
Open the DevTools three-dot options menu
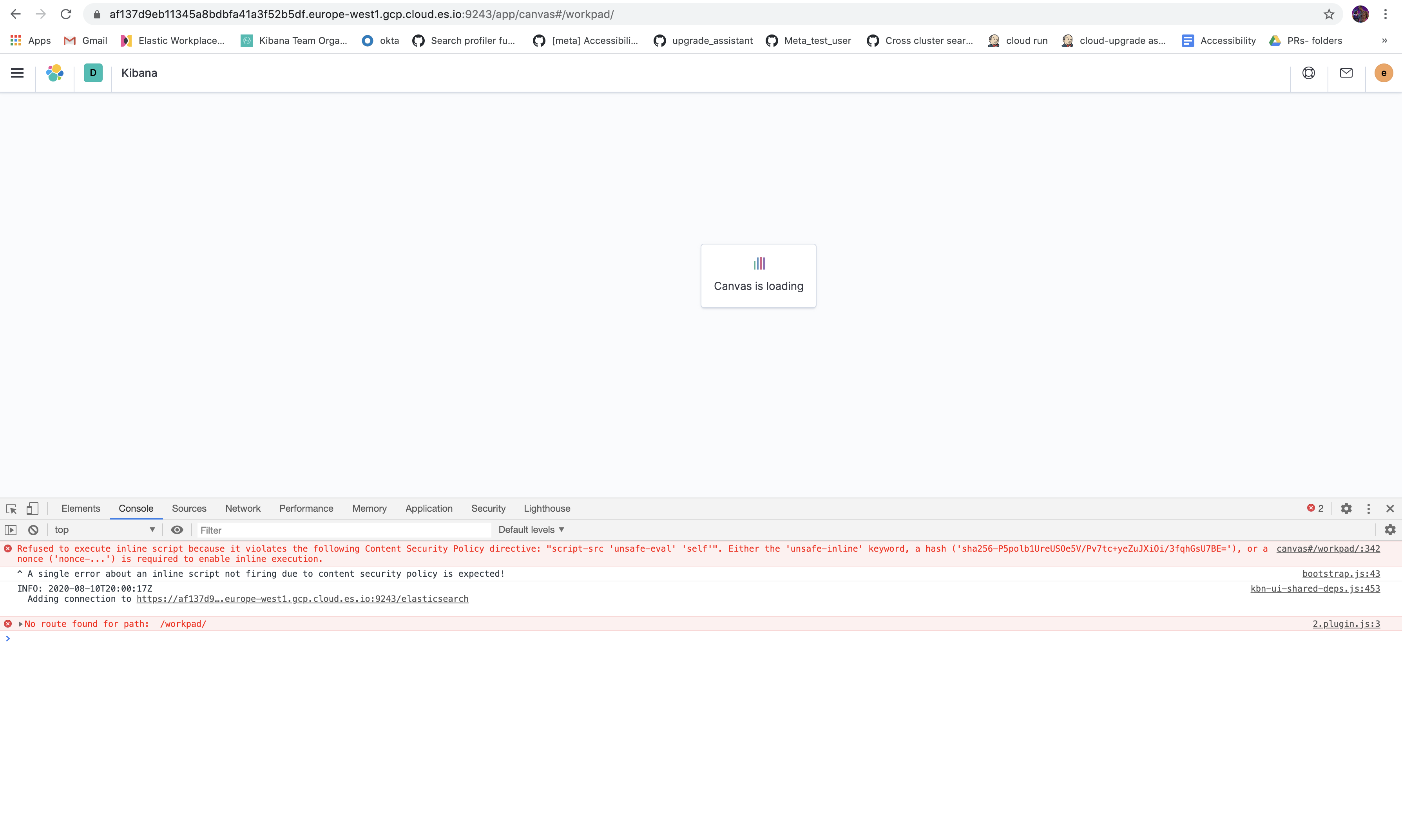tap(1368, 508)
